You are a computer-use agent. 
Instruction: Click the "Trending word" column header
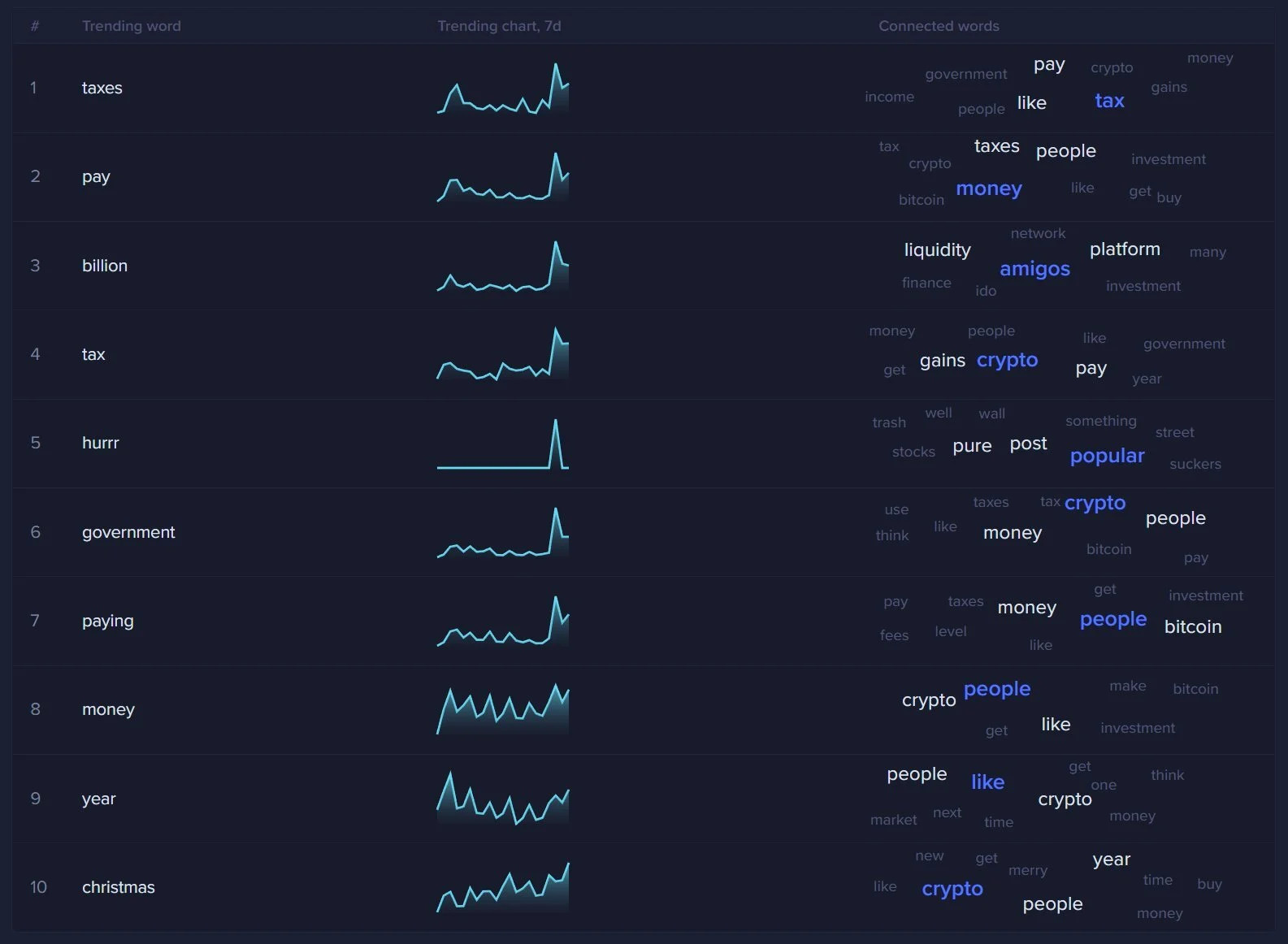pos(131,26)
